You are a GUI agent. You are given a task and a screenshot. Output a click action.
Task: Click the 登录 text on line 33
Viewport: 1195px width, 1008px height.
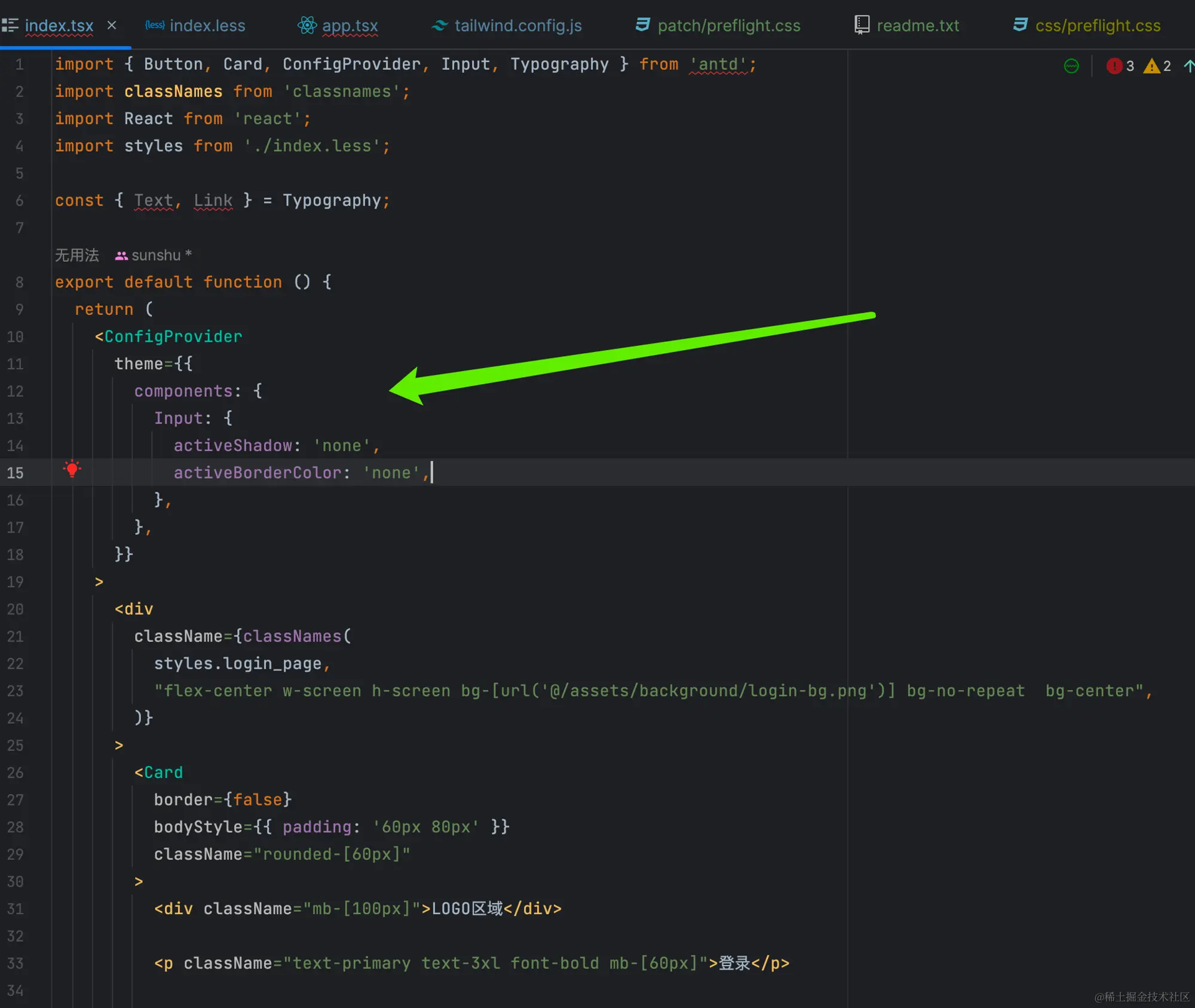point(734,963)
